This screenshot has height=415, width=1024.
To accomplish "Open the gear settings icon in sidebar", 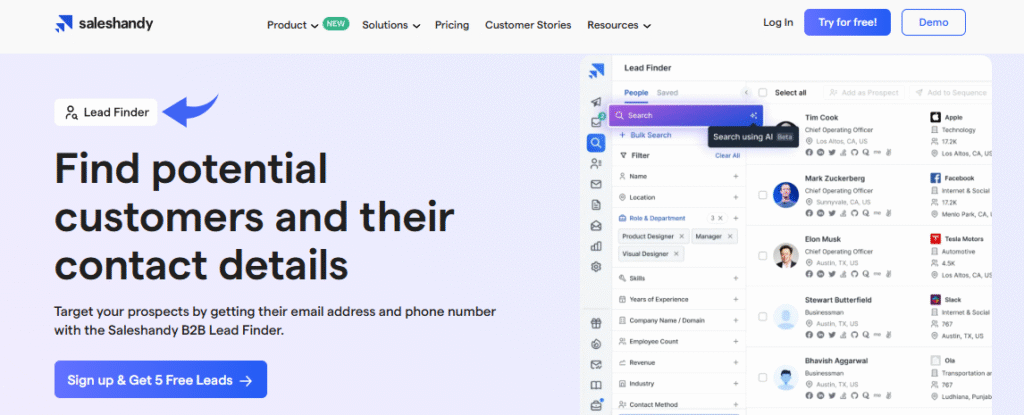I will (x=596, y=267).
